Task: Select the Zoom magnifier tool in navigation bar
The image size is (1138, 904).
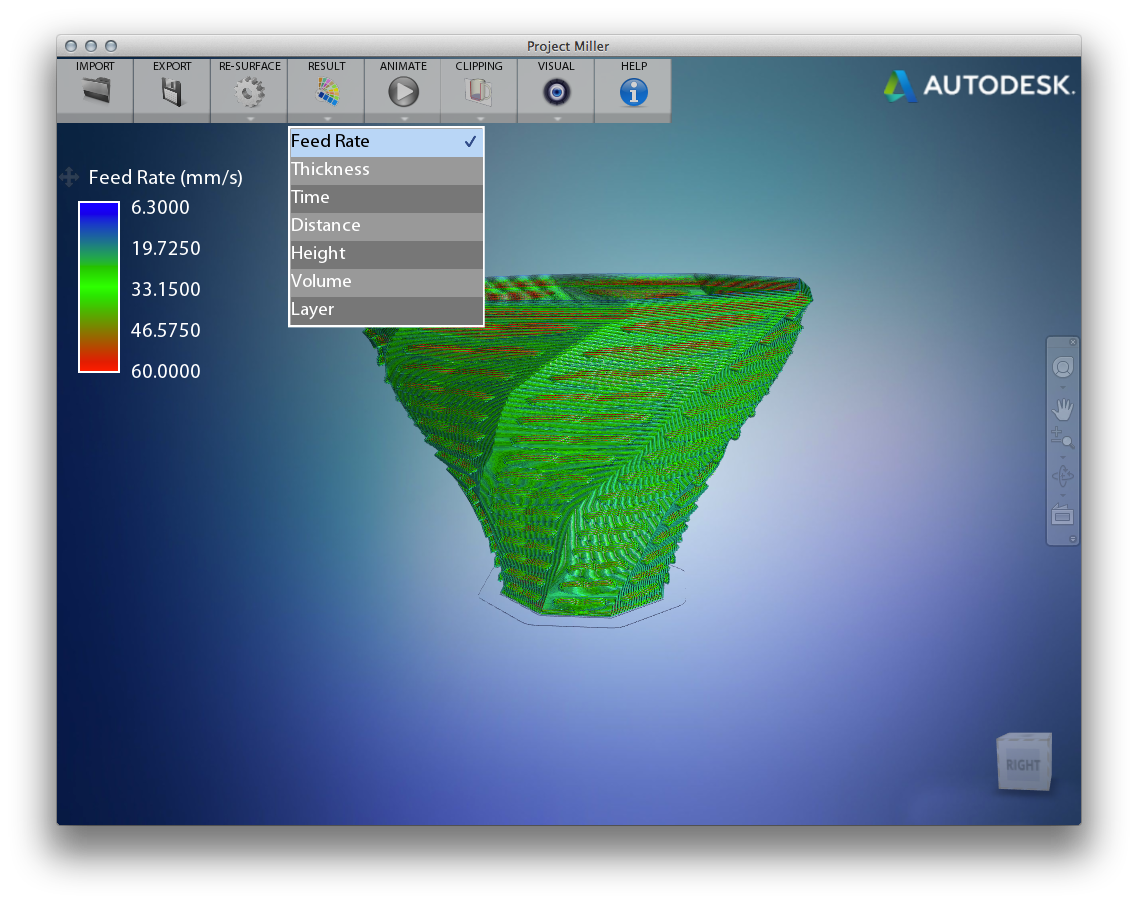Action: [x=1062, y=437]
